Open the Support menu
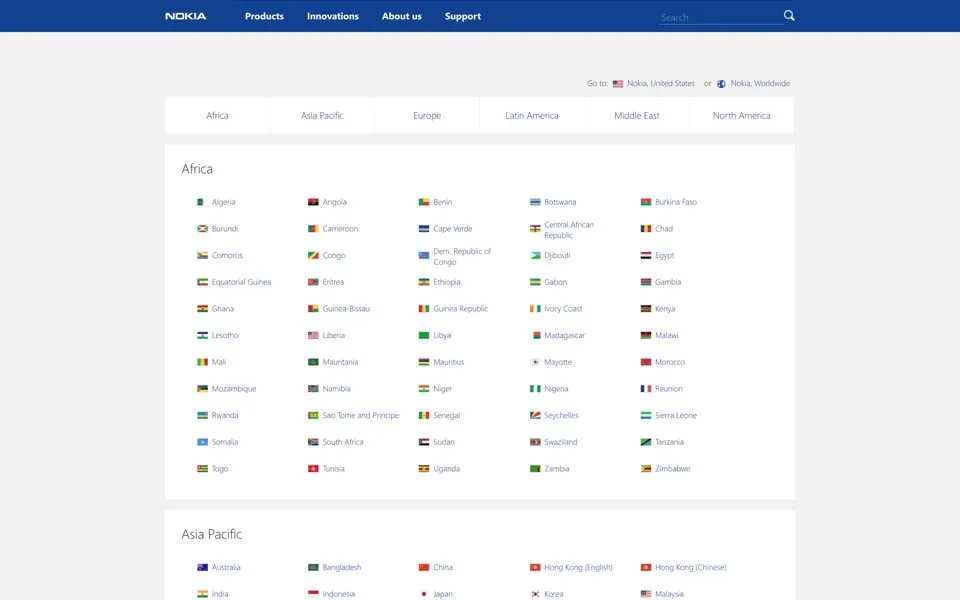960x600 pixels. [x=463, y=16]
